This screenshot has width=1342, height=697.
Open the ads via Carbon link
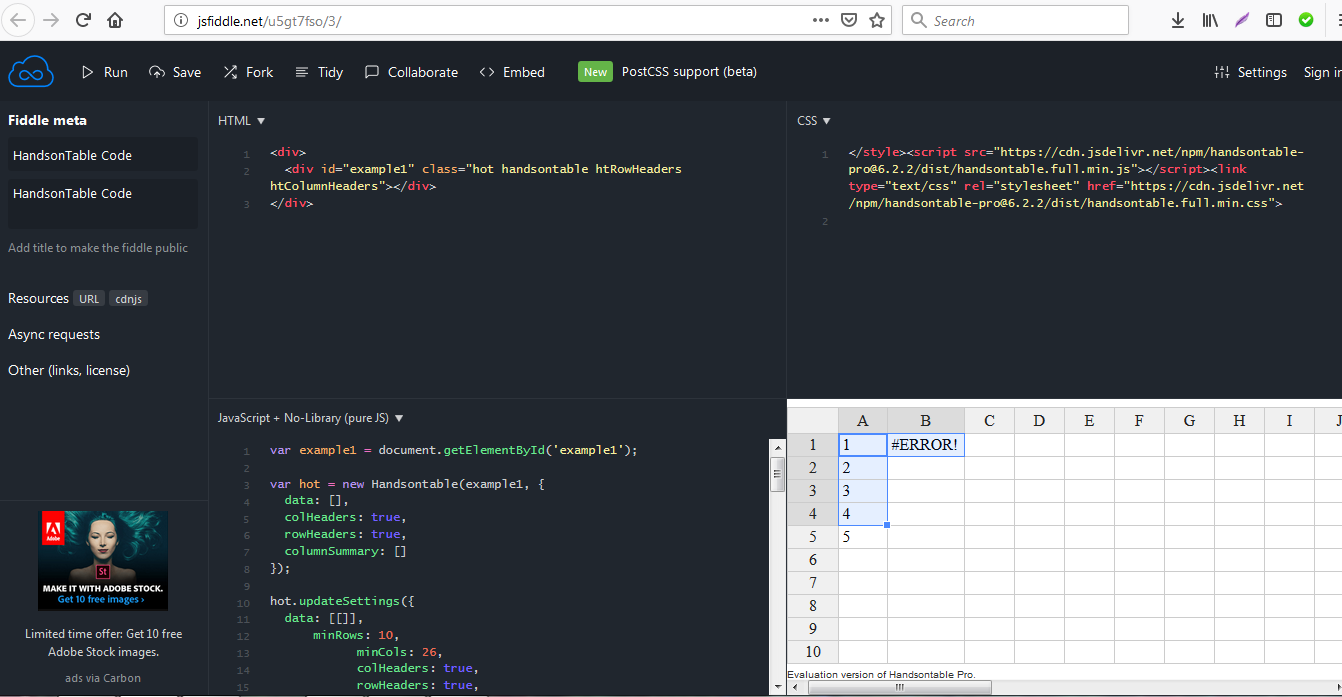(103, 678)
